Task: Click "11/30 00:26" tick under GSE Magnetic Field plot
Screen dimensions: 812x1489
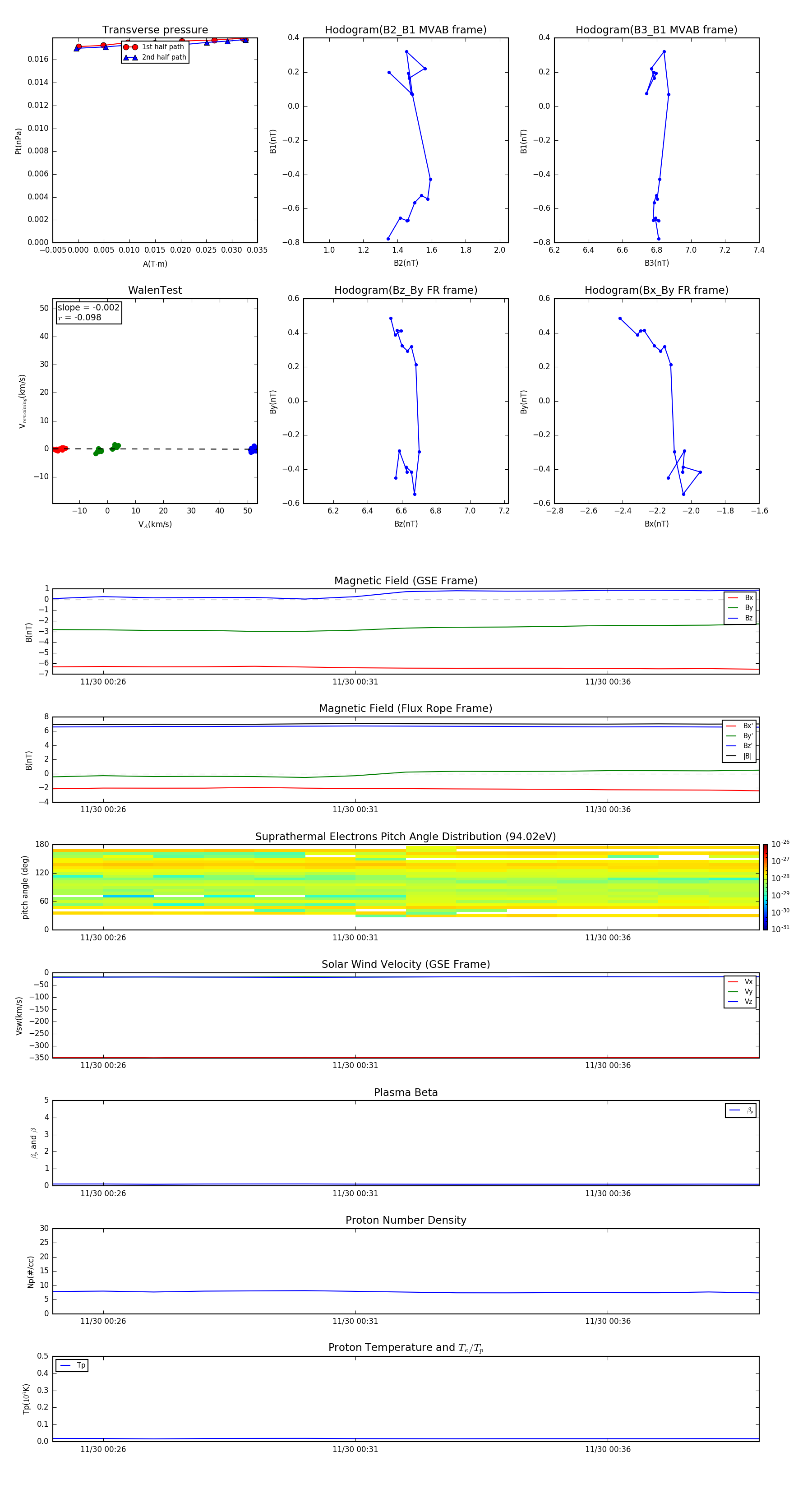Action: 103,681
